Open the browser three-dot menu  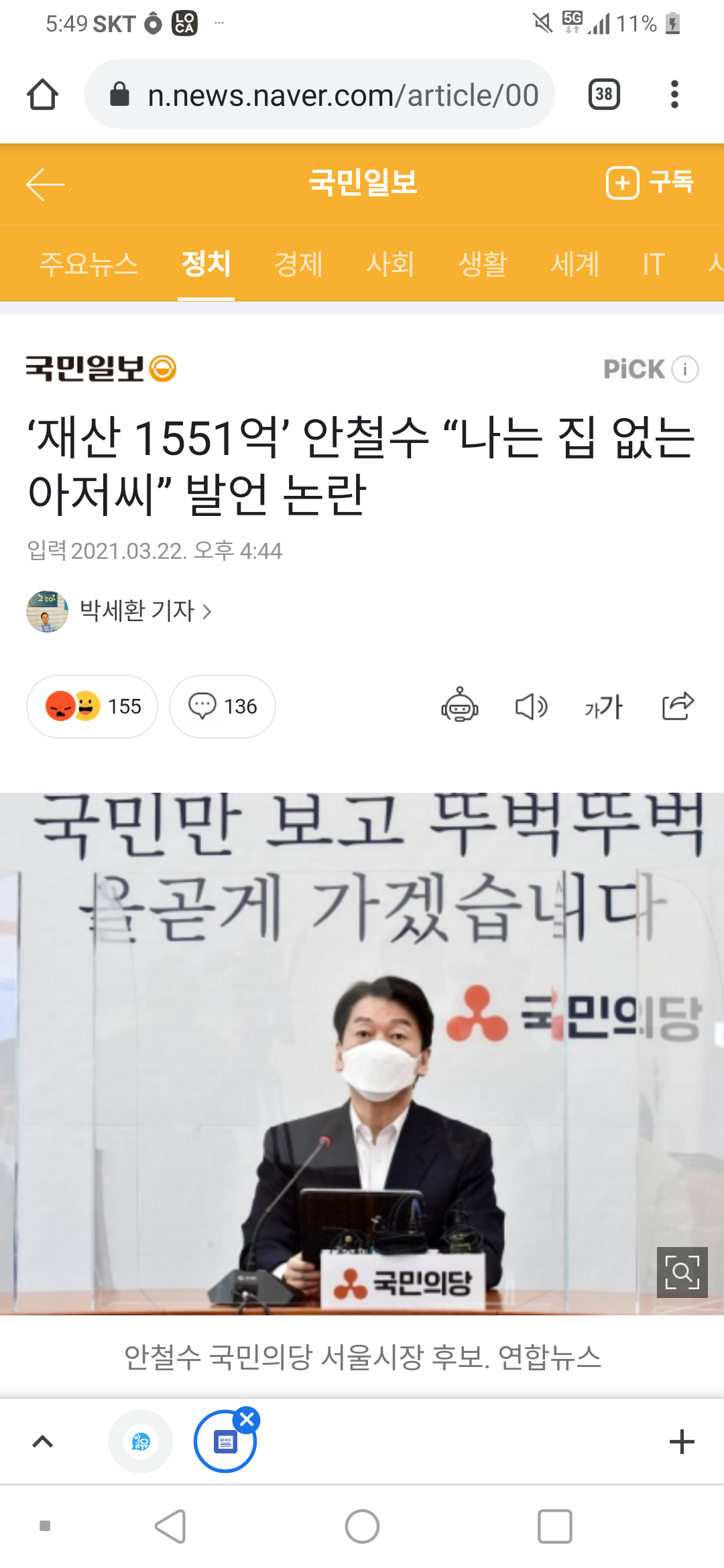[x=674, y=94]
